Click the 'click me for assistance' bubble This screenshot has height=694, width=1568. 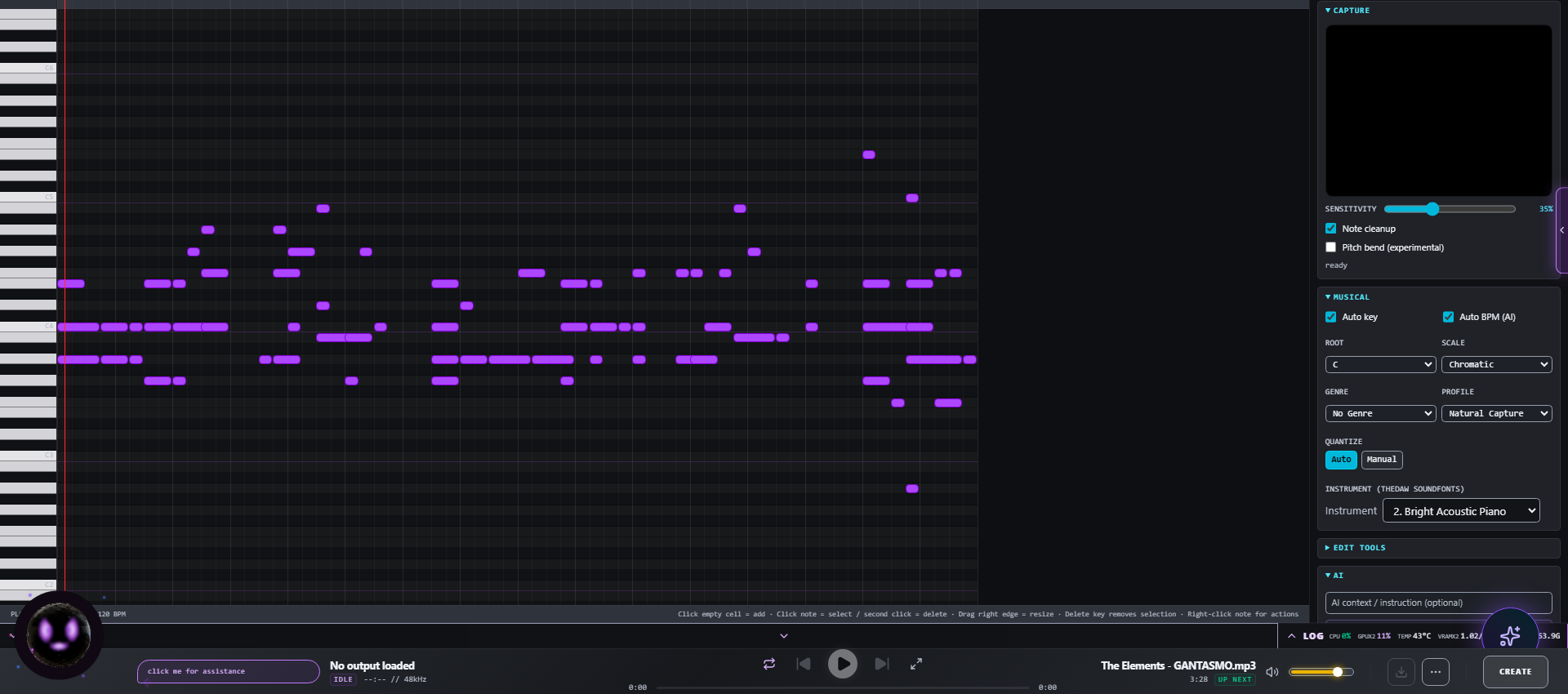pyautogui.click(x=228, y=671)
